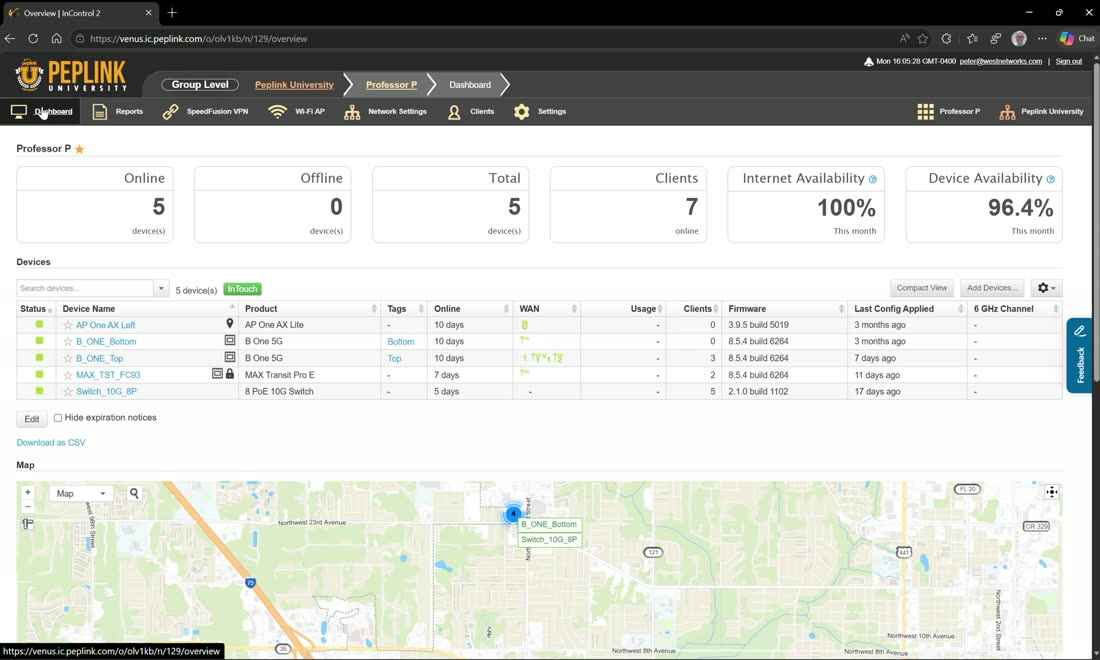Zoom in on the map

pyautogui.click(x=27, y=492)
